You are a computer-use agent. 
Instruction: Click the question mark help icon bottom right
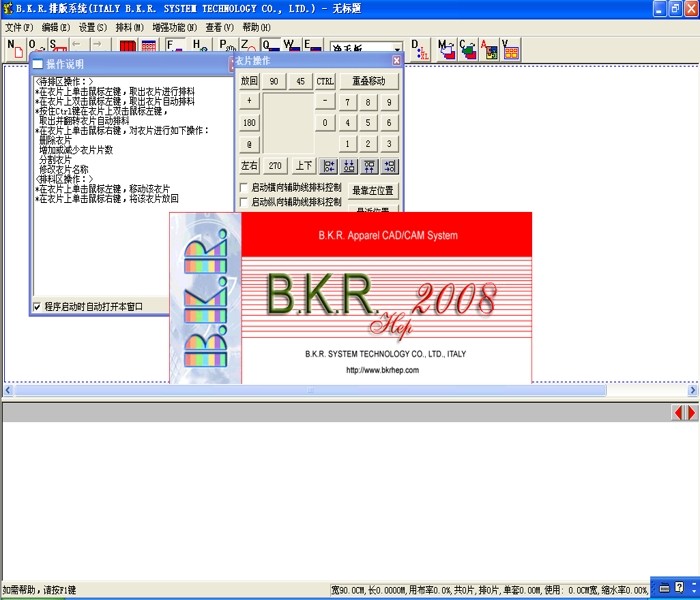point(679,588)
